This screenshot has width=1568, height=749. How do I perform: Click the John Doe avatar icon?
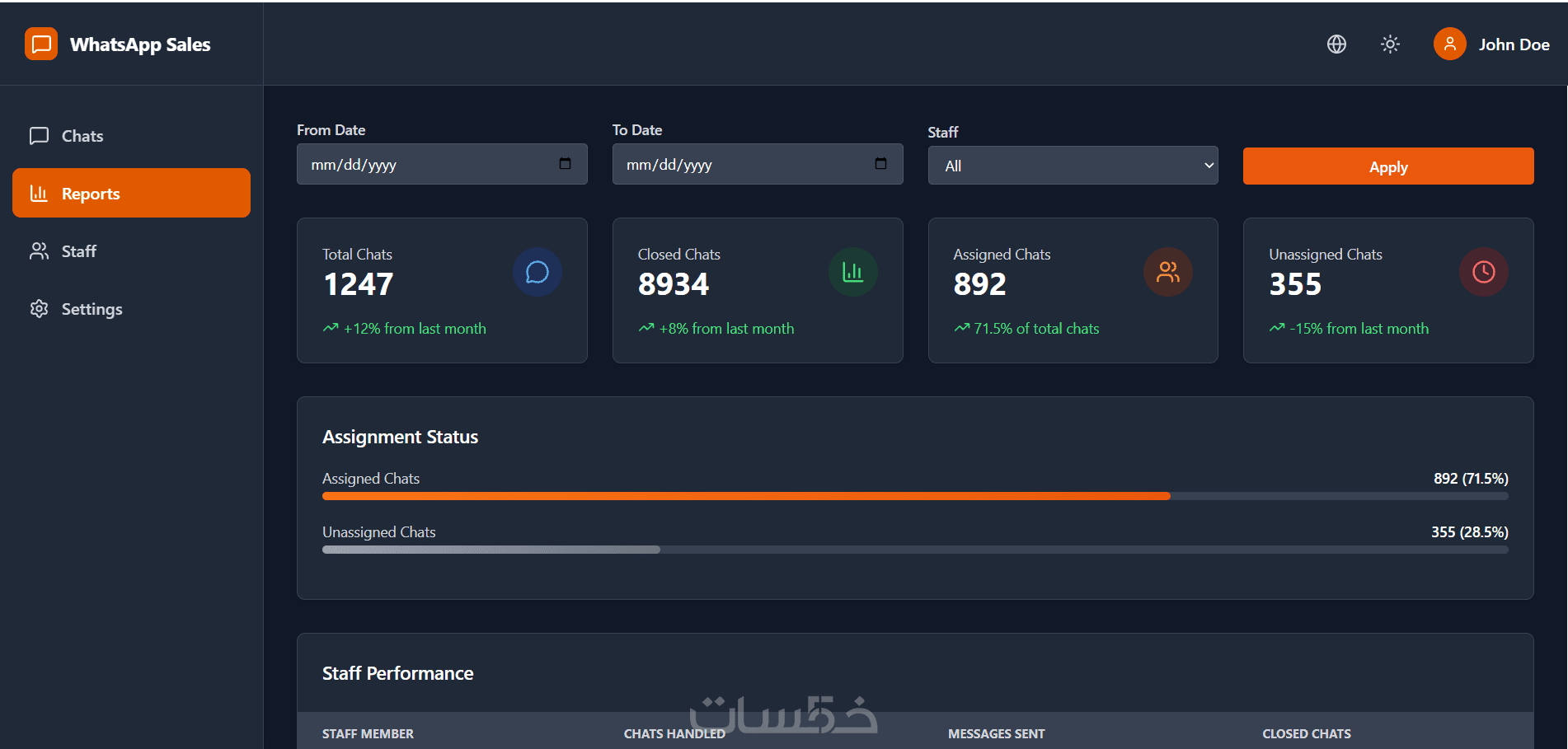point(1449,44)
